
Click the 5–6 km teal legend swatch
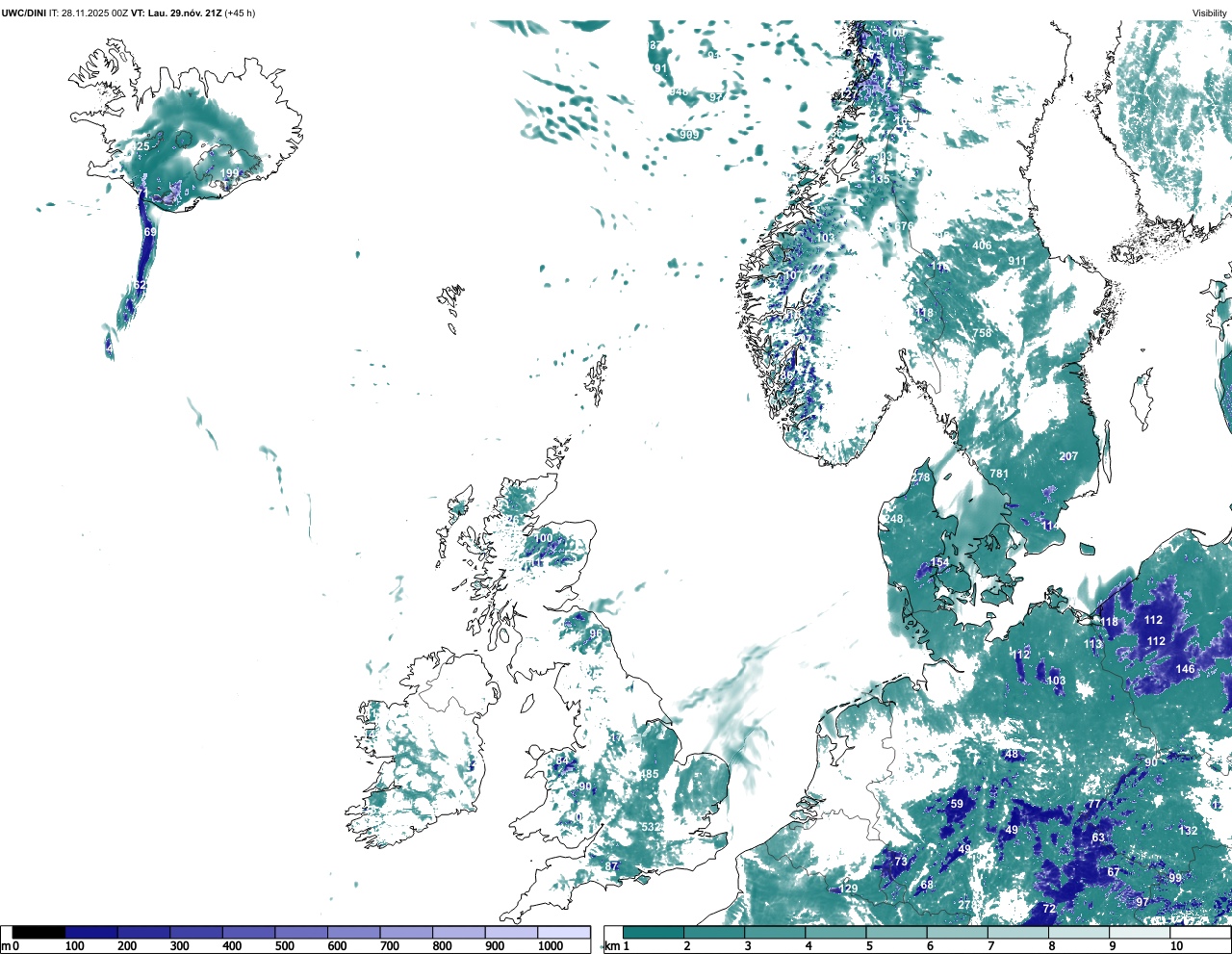click(x=897, y=932)
